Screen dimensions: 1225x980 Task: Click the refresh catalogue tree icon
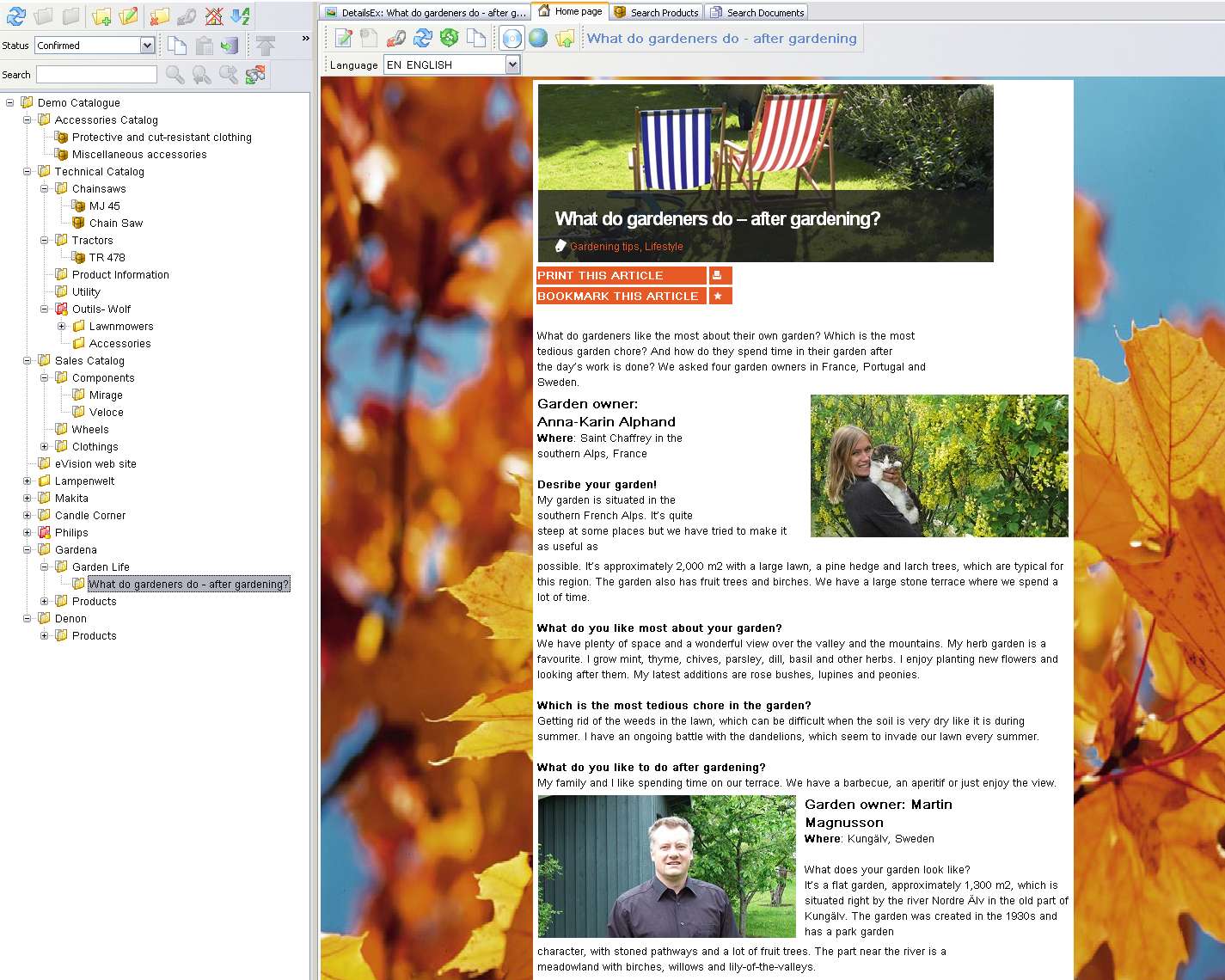pos(16,15)
